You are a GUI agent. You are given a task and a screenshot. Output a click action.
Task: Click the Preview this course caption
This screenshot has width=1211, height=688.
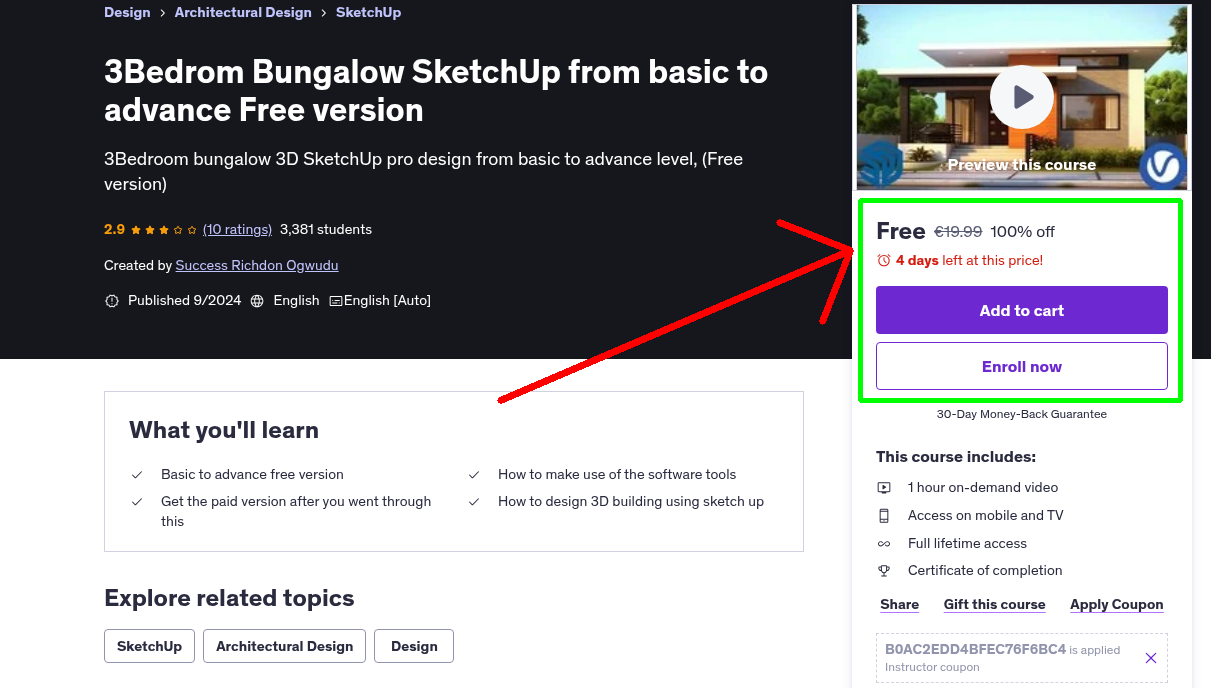[1021, 165]
